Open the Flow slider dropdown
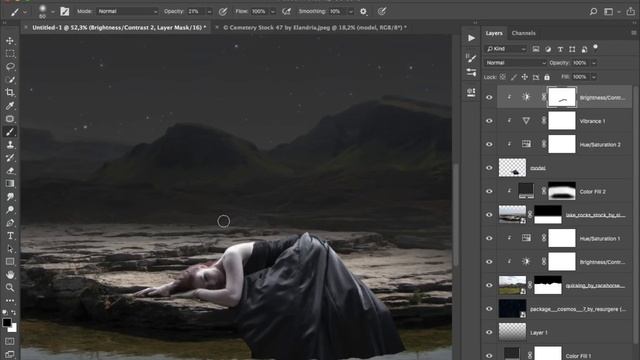The image size is (640, 360). [x=273, y=12]
